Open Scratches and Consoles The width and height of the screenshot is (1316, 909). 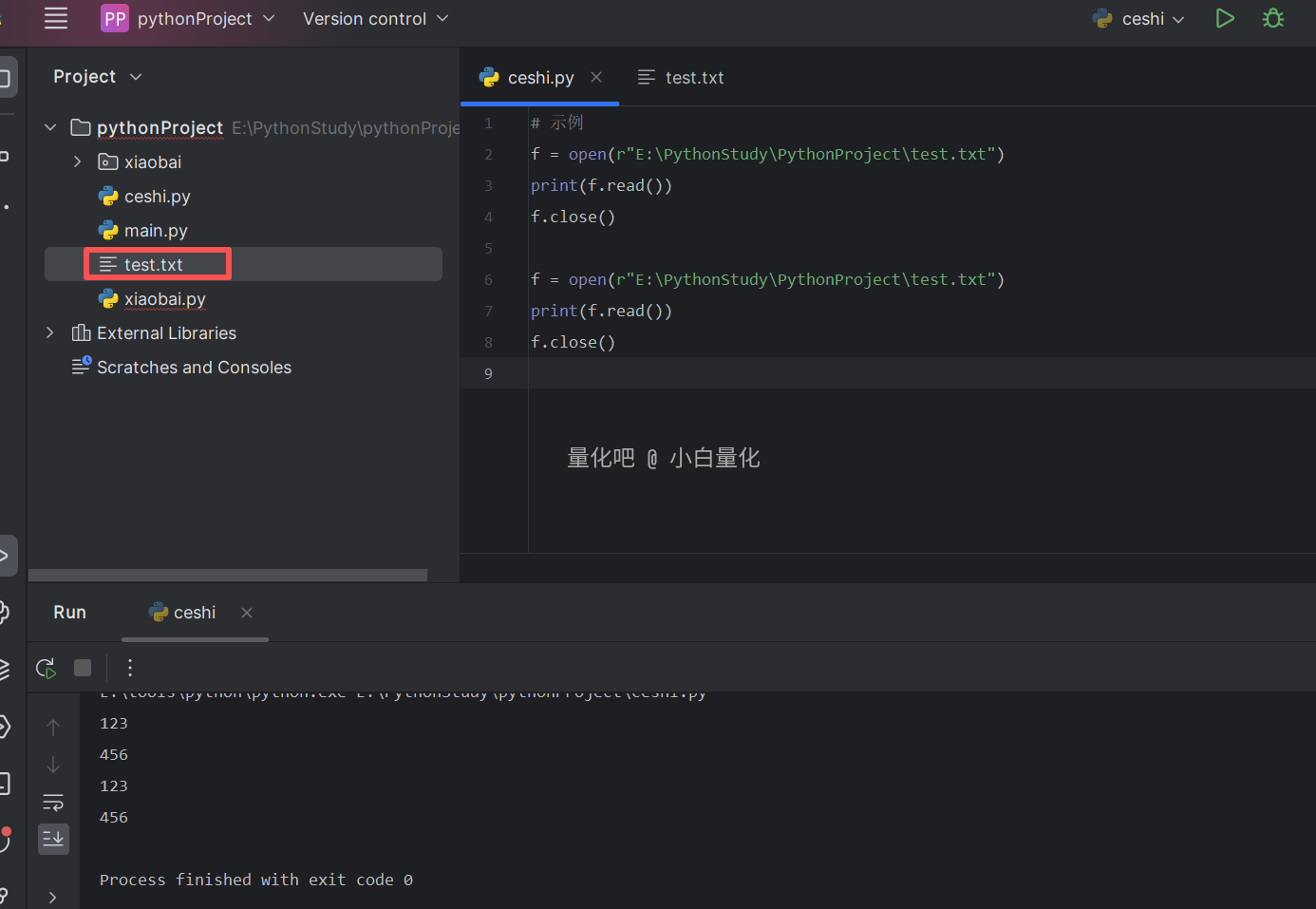(x=194, y=368)
